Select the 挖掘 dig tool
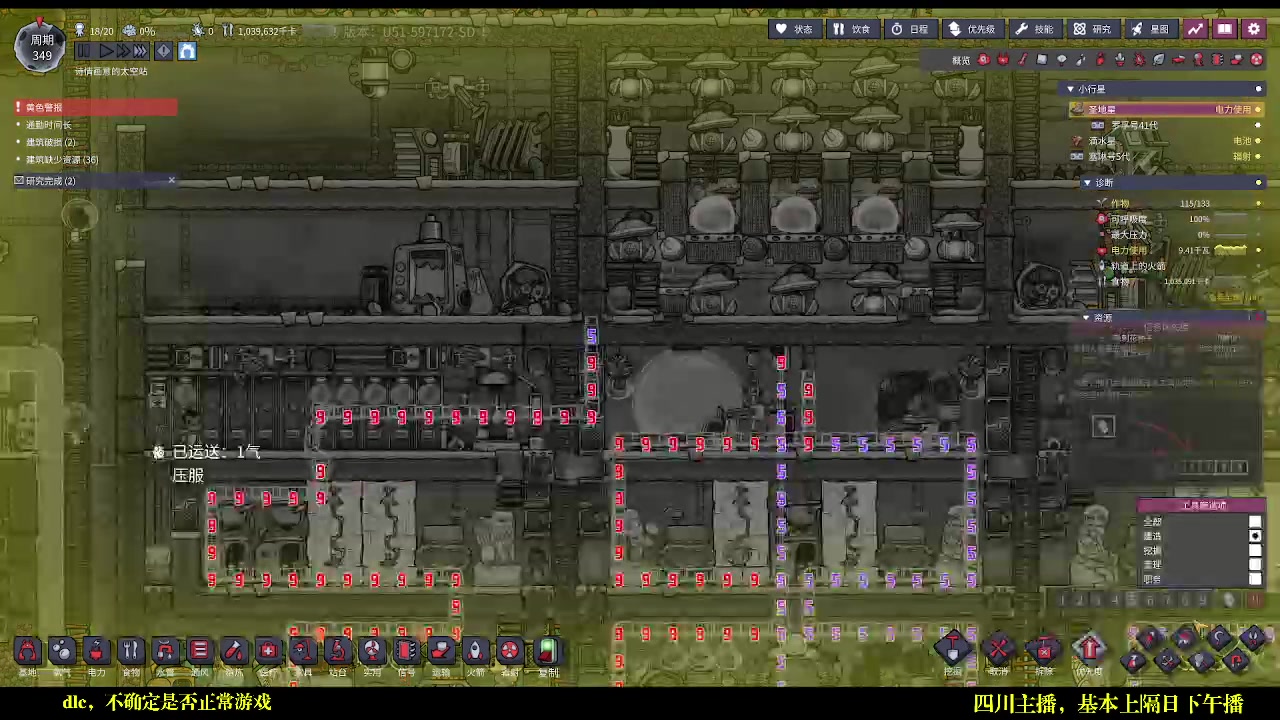 pos(953,649)
